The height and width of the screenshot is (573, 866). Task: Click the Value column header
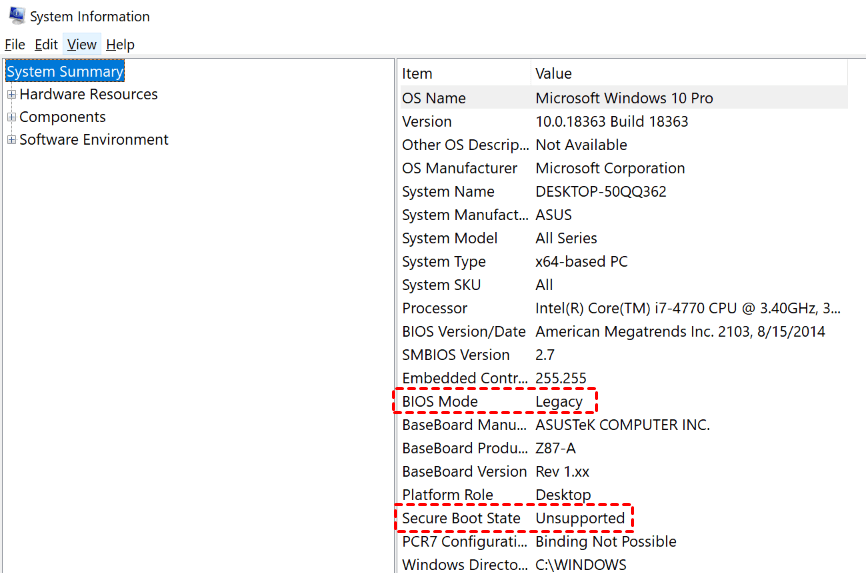[x=689, y=73]
